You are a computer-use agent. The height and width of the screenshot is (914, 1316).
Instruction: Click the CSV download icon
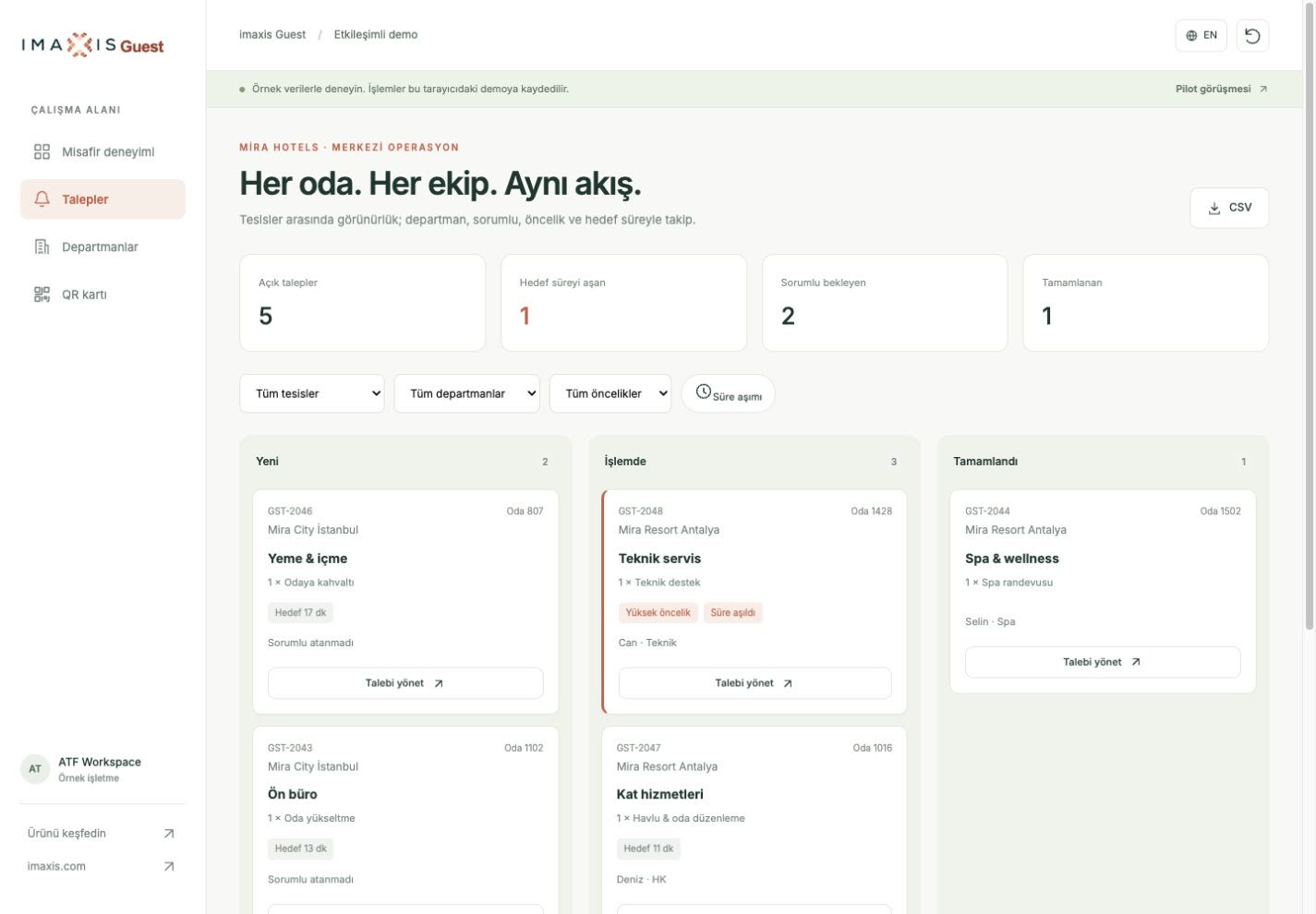[x=1214, y=208]
